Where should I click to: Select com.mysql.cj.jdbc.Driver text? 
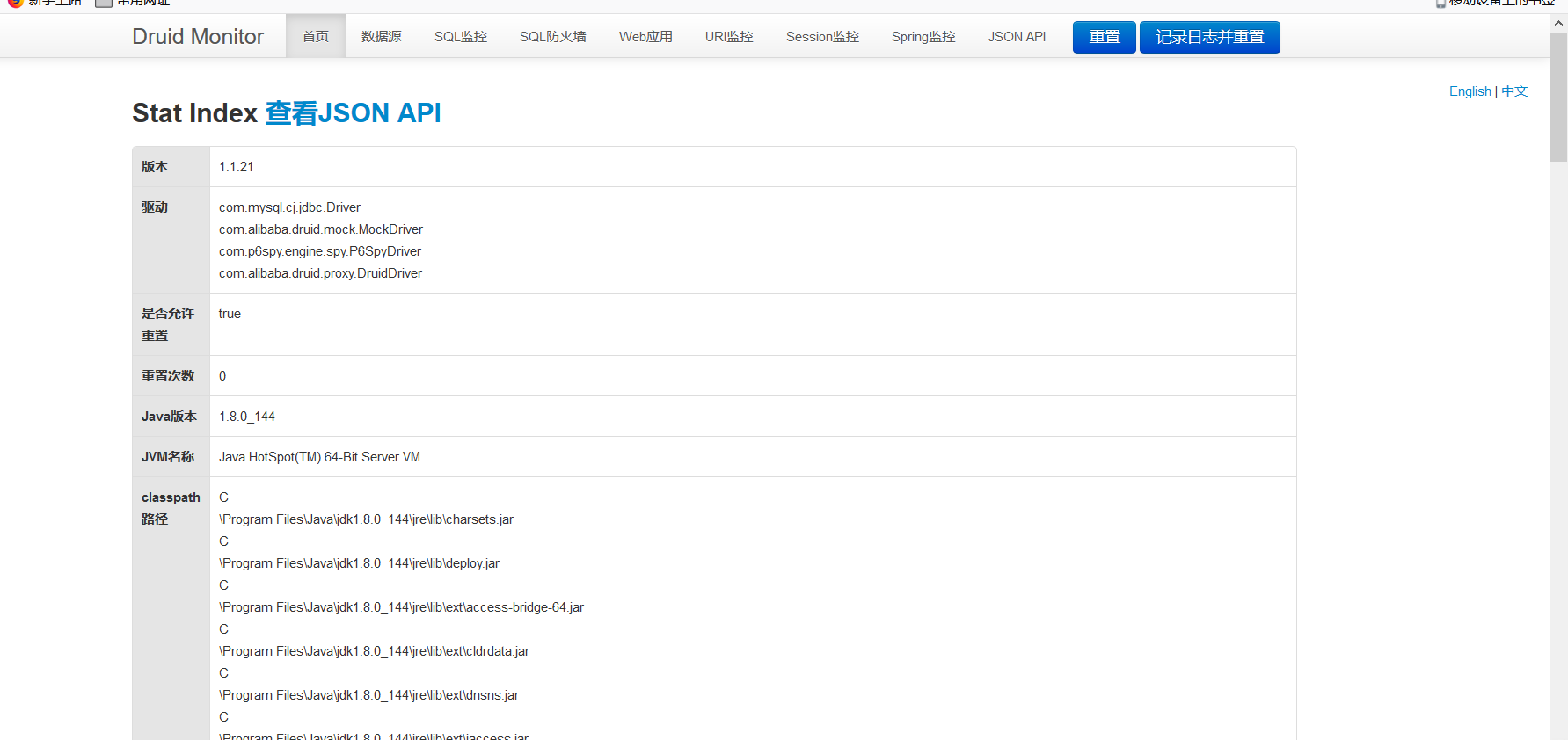click(x=289, y=207)
